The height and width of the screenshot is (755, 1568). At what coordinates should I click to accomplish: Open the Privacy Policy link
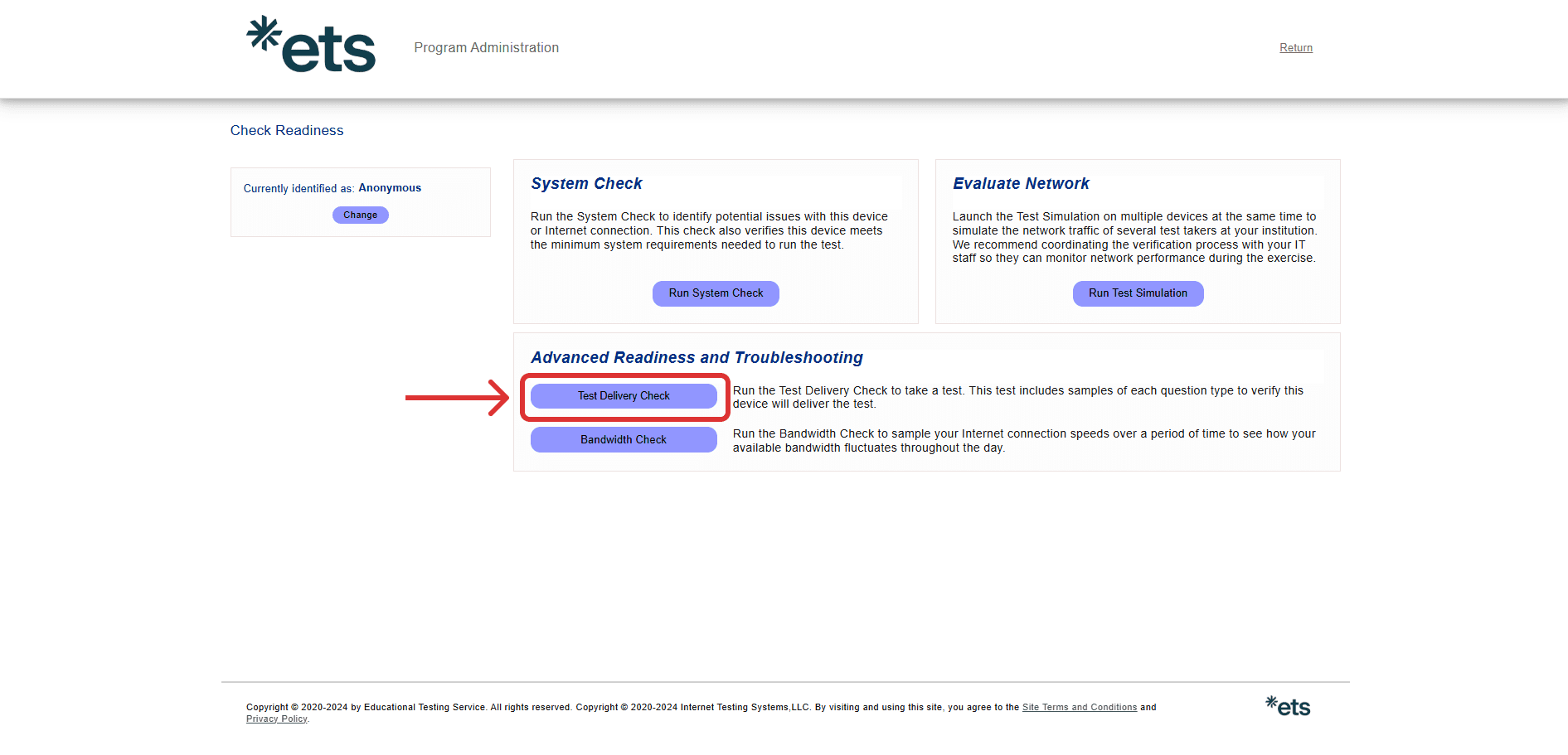click(x=276, y=719)
